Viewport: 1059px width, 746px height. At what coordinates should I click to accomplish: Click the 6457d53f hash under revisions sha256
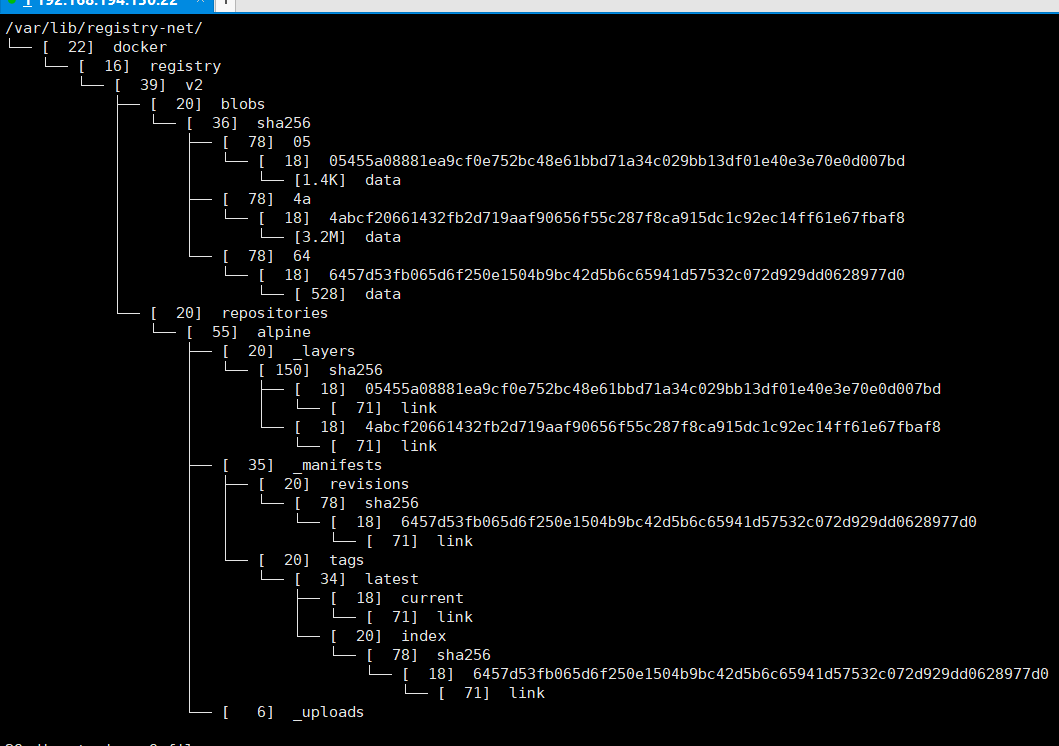(689, 522)
